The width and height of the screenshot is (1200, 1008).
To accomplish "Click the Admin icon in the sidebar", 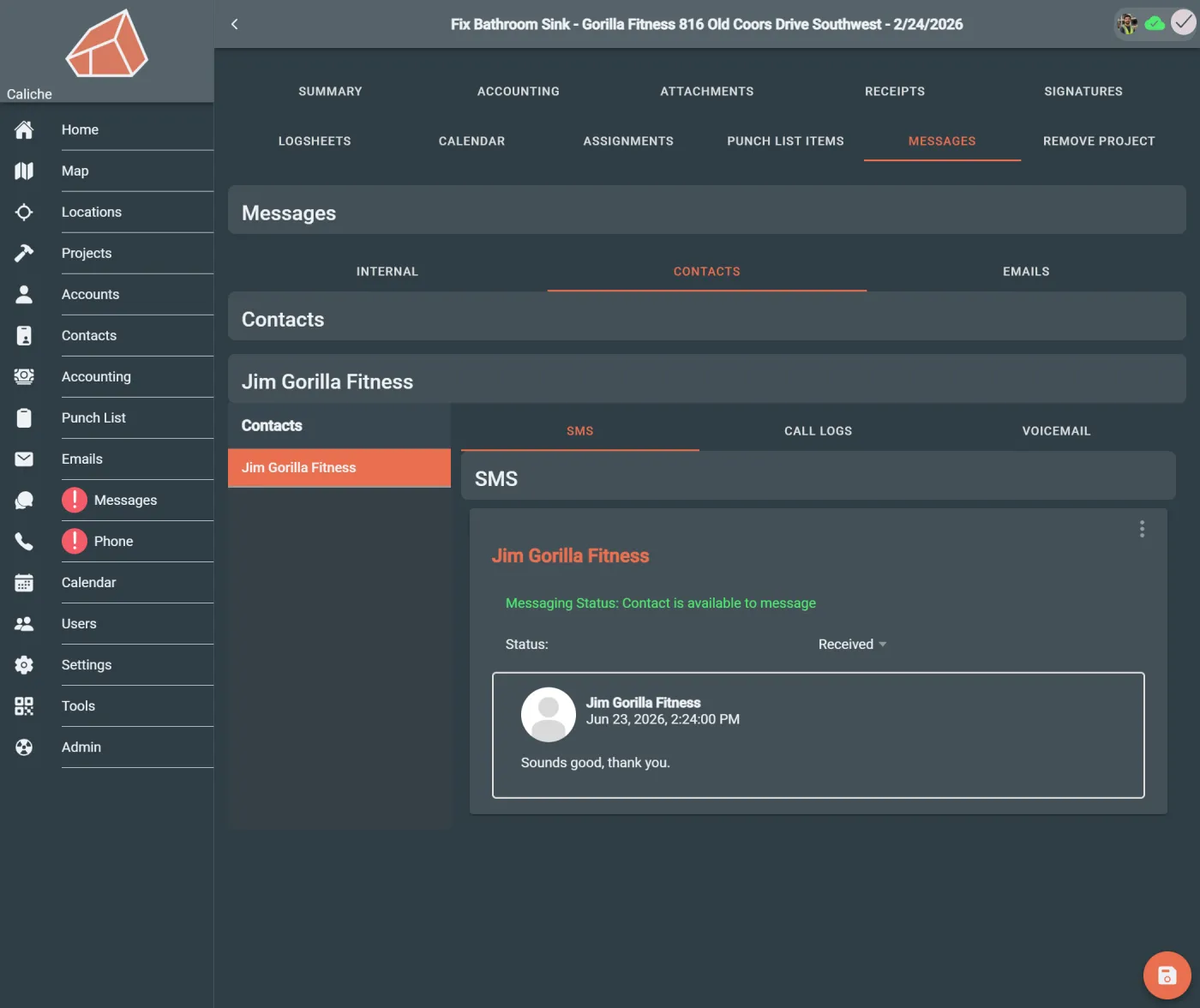I will 24,747.
